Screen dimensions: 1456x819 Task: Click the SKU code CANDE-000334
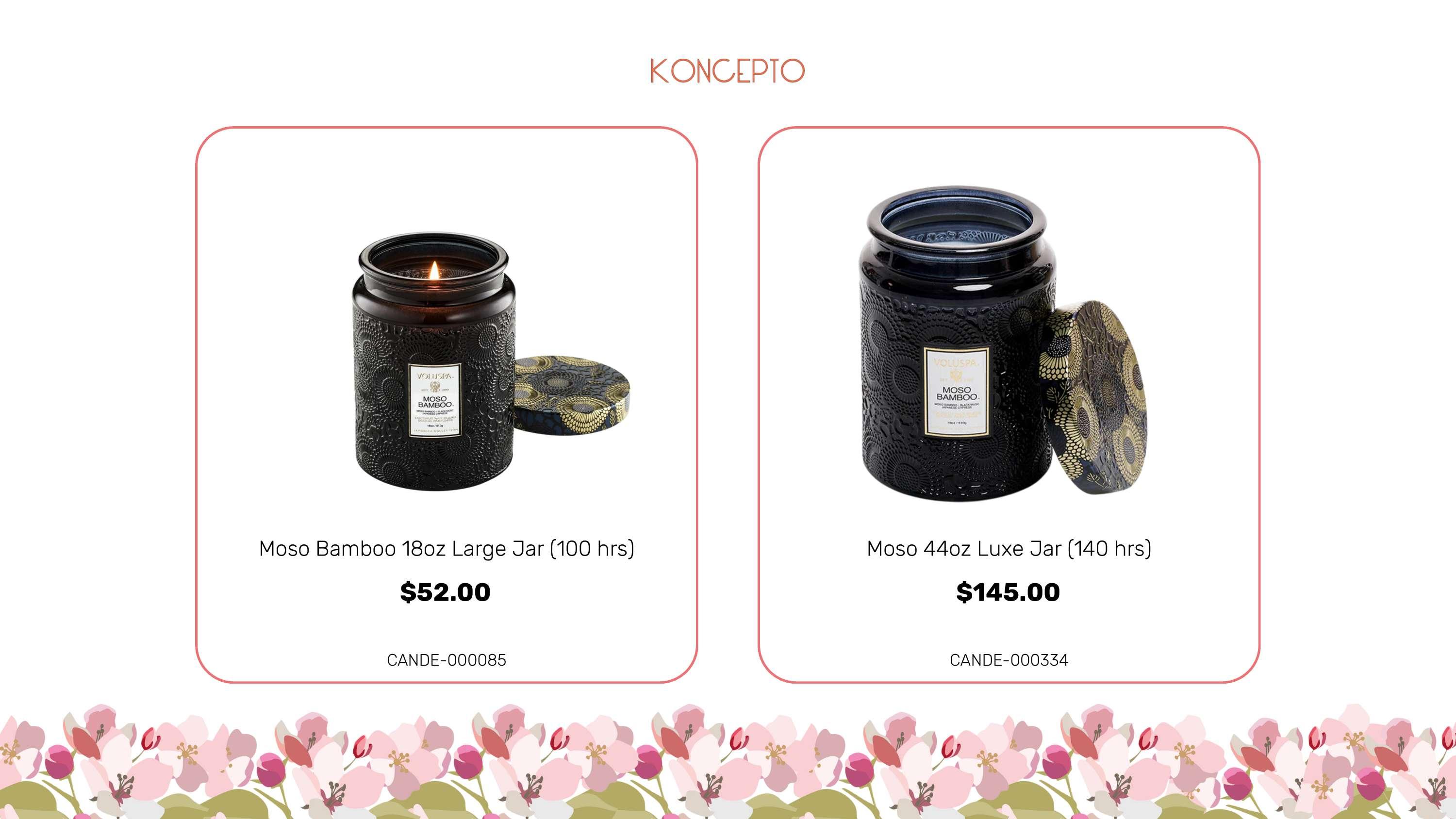tap(1009, 659)
